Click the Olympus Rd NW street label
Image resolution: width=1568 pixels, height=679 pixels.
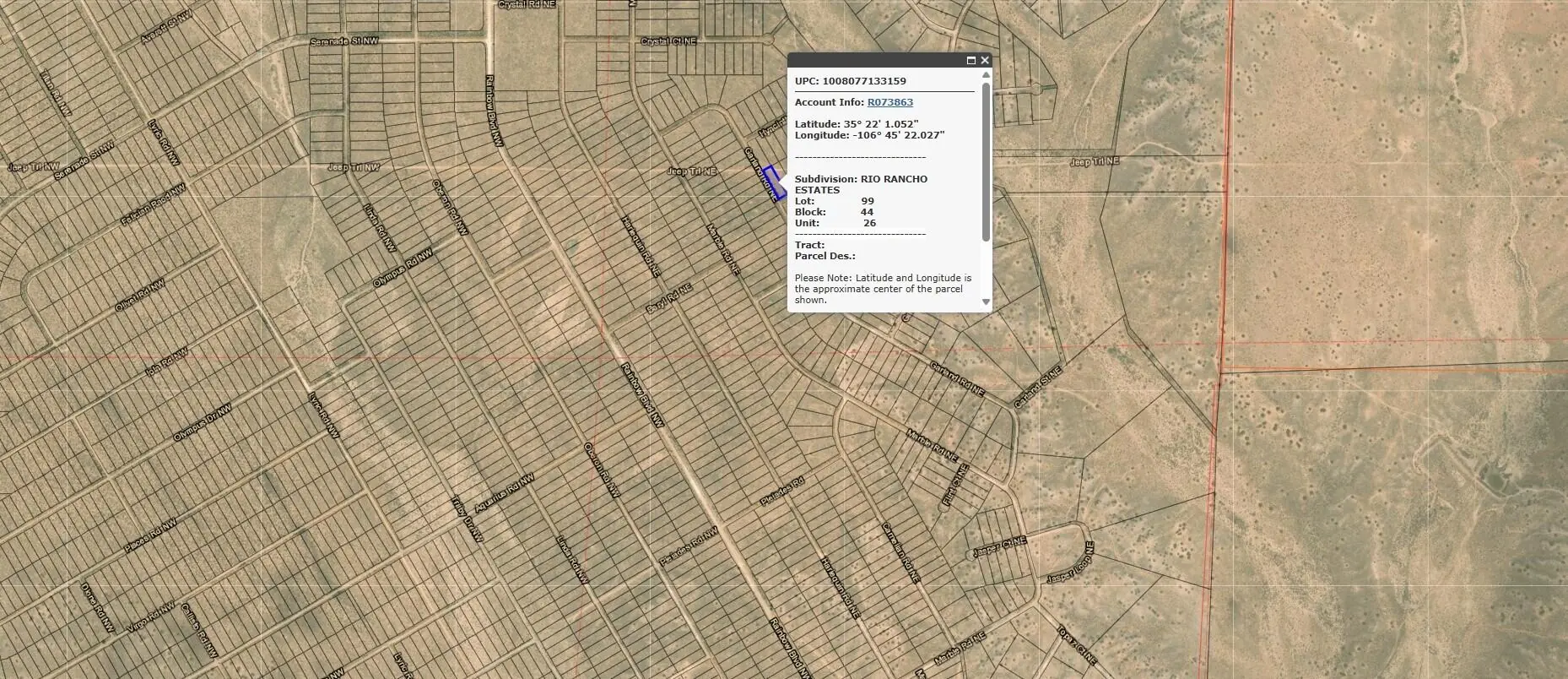(403, 268)
